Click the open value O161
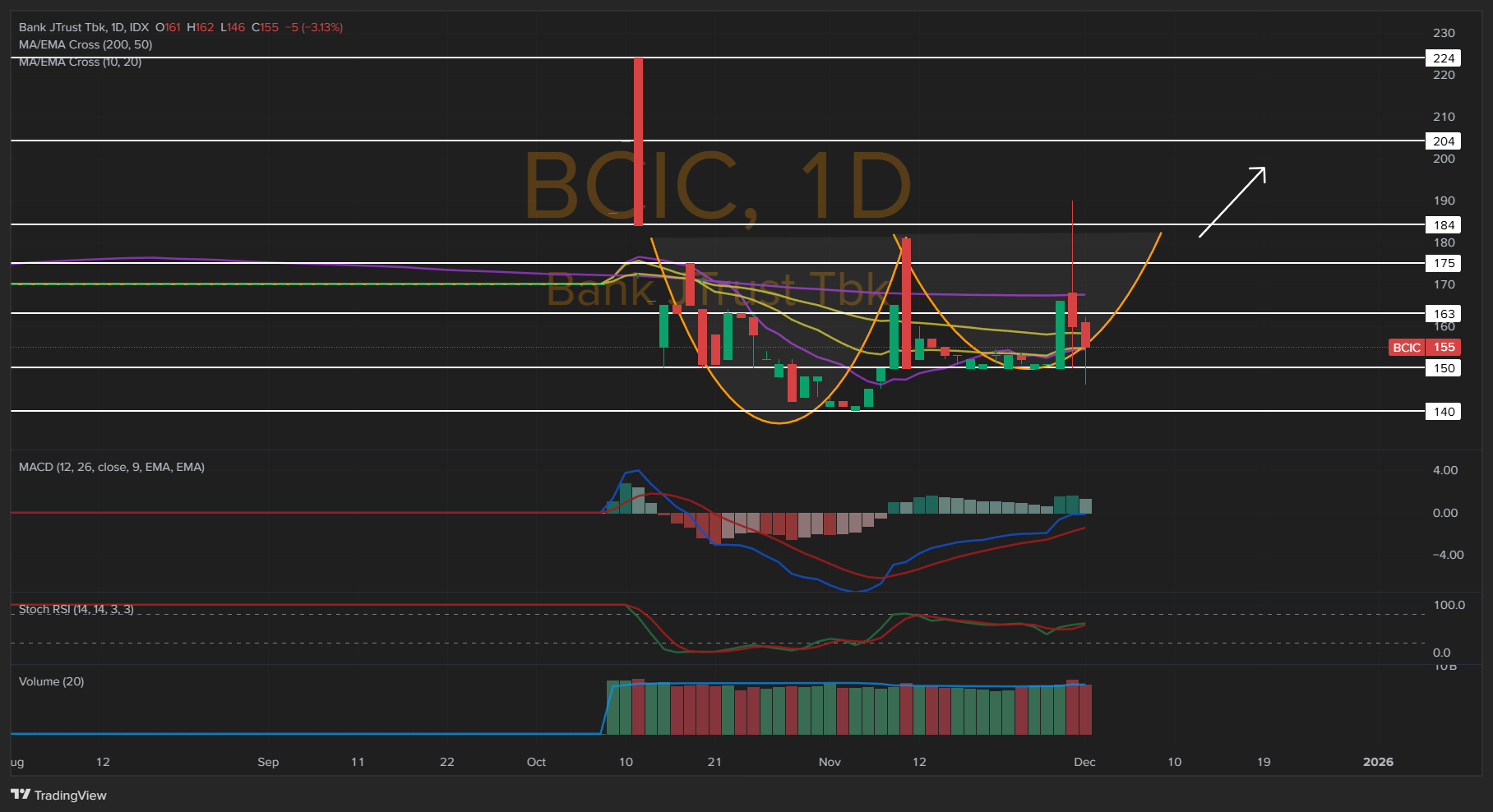 tap(168, 27)
